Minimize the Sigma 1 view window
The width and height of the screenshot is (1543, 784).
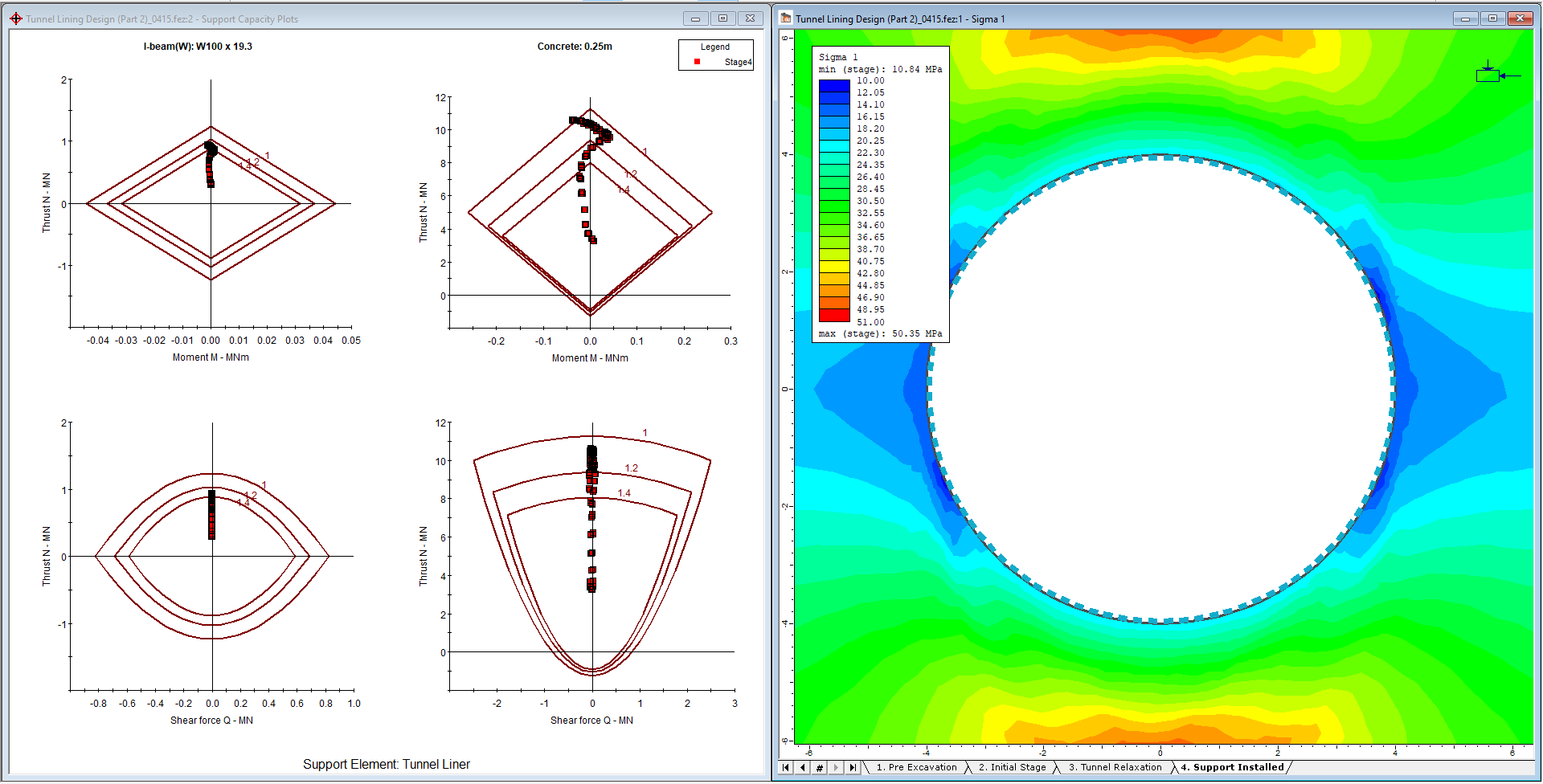coord(1465,18)
